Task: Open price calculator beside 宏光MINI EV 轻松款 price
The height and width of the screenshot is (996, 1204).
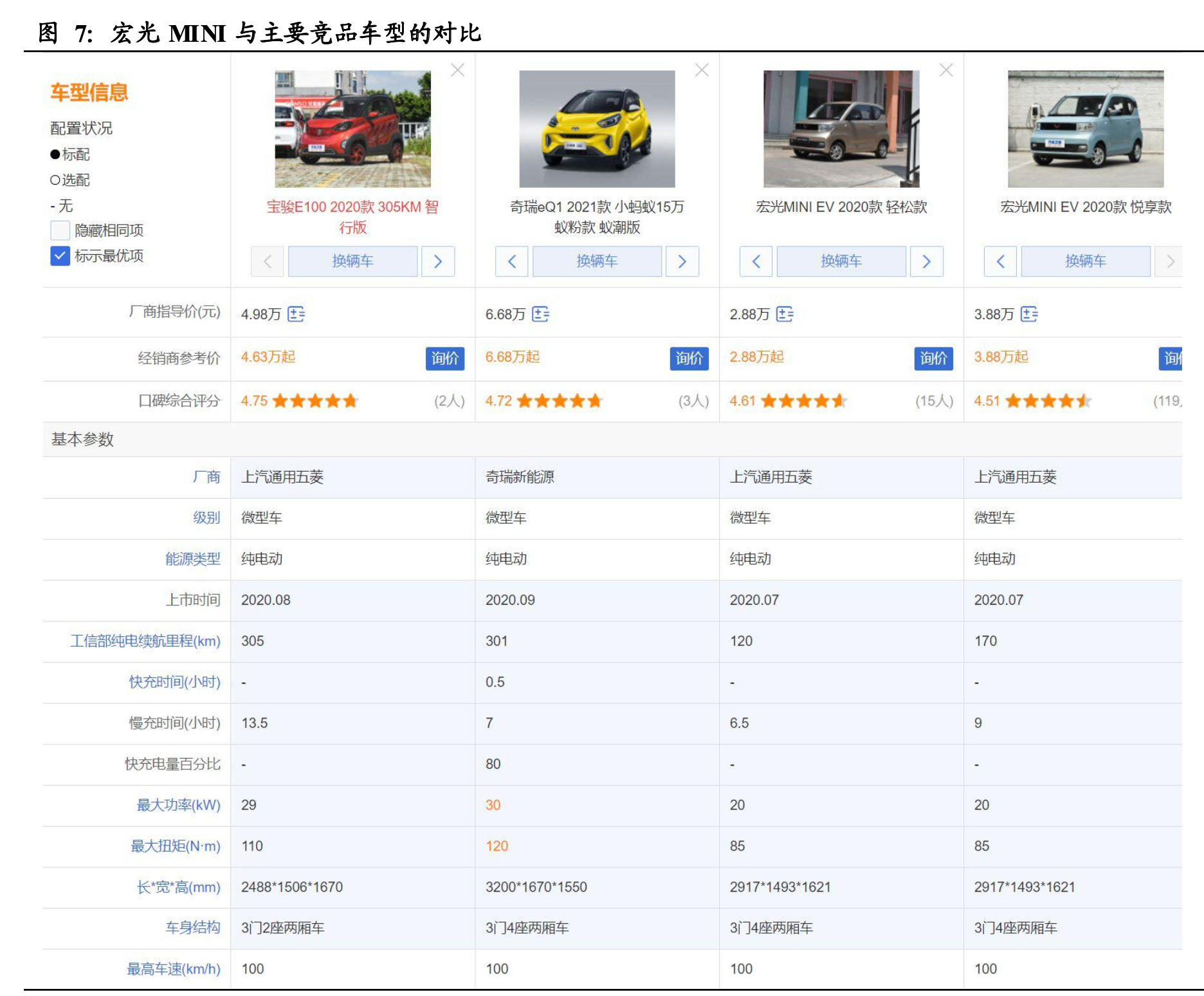Action: (785, 314)
